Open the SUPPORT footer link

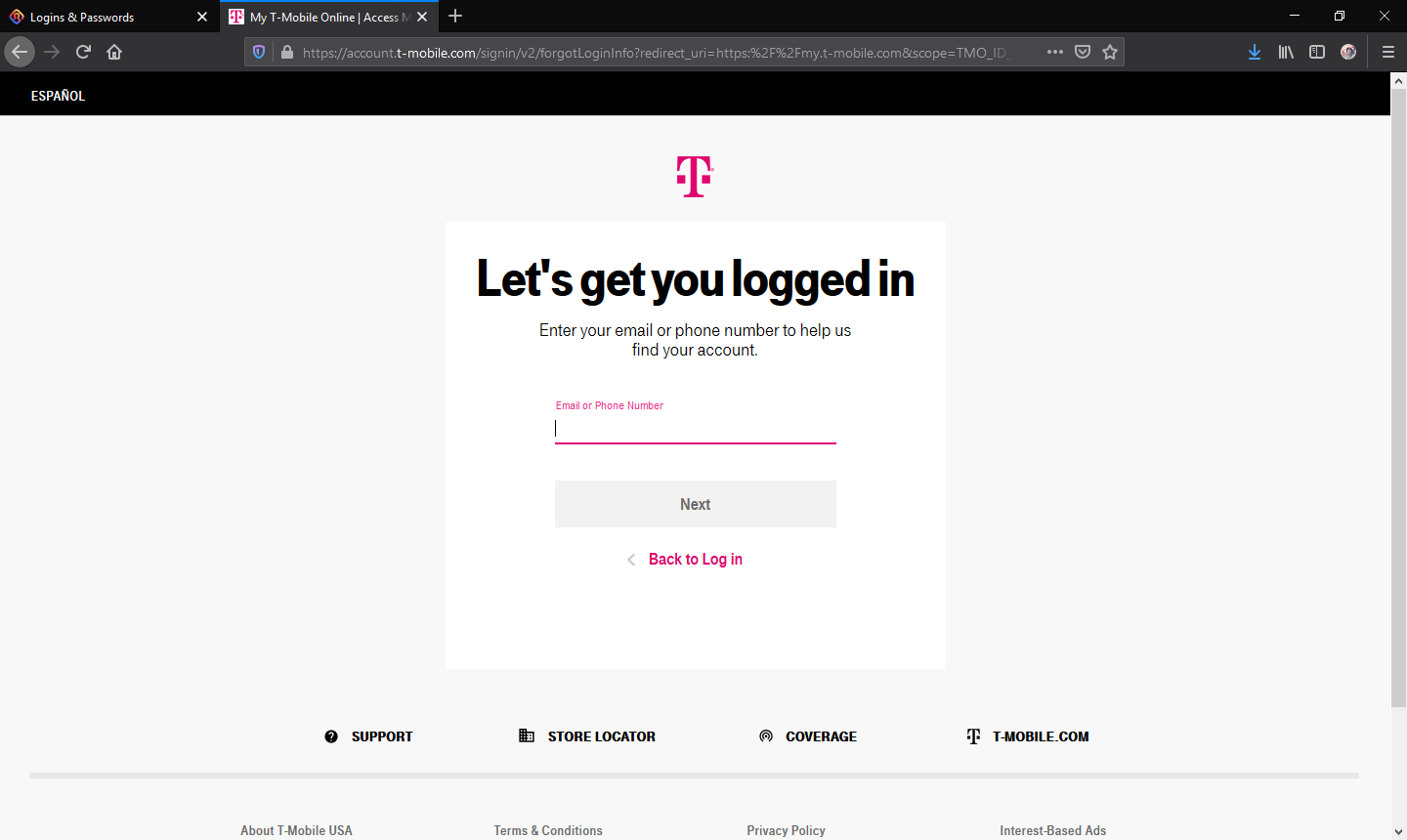382,736
